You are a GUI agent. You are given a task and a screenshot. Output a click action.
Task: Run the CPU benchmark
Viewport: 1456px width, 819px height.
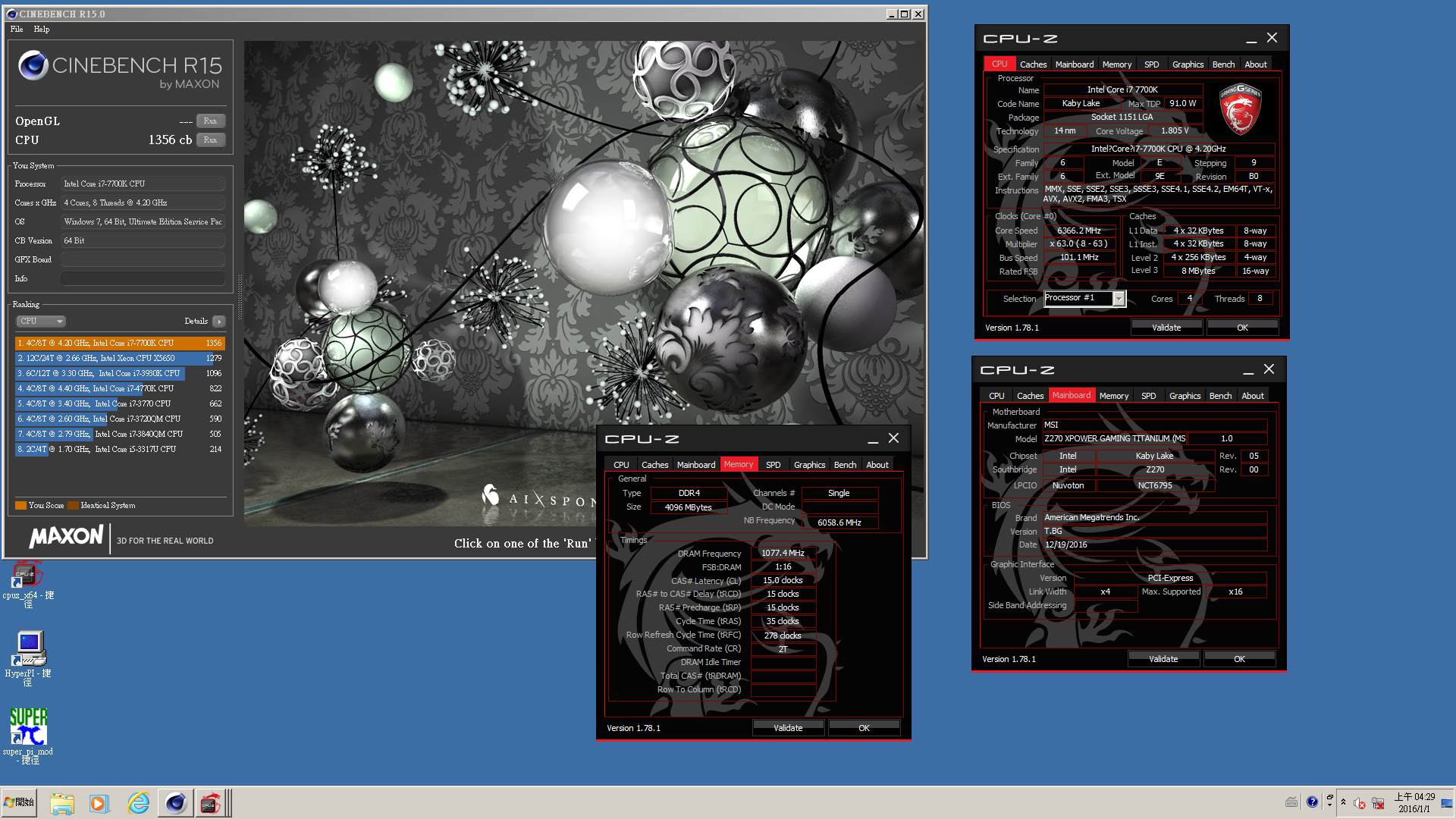(211, 140)
